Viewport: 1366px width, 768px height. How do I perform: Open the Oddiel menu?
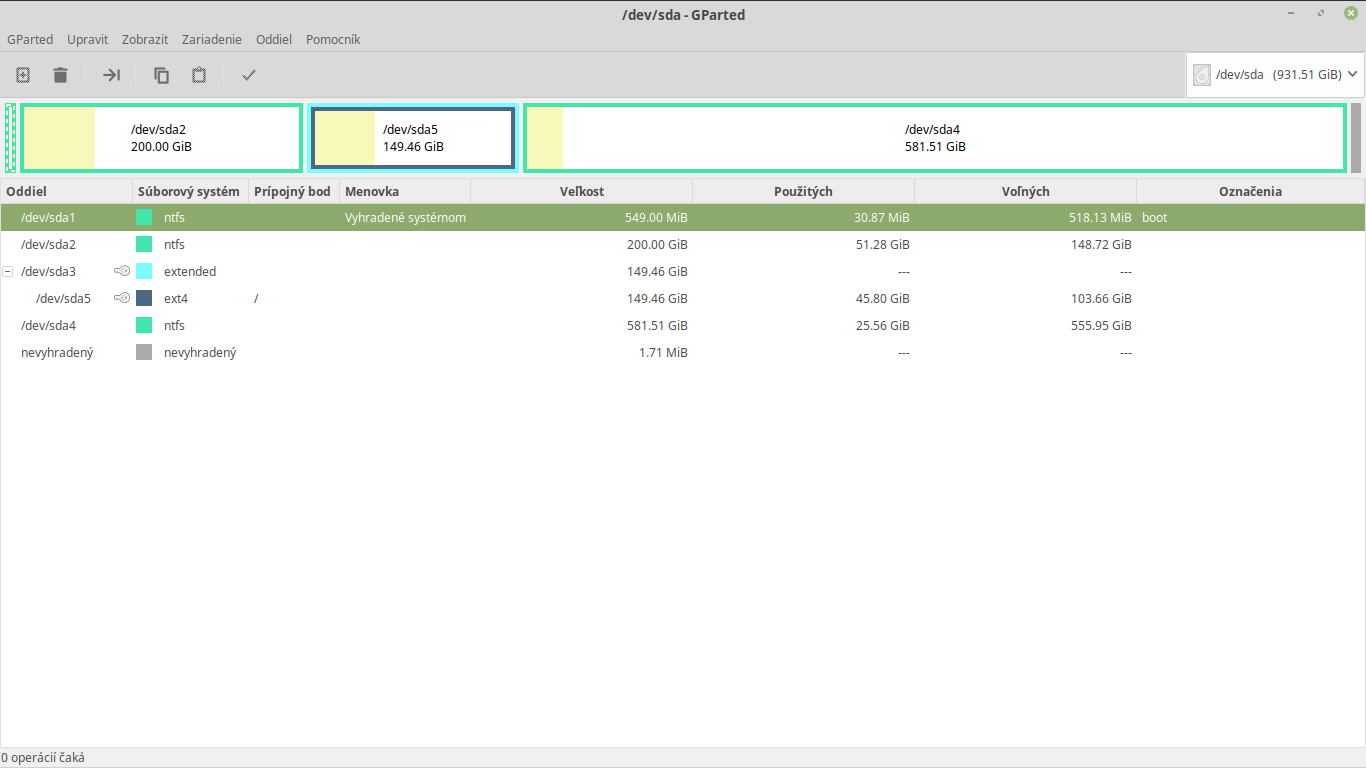(273, 40)
